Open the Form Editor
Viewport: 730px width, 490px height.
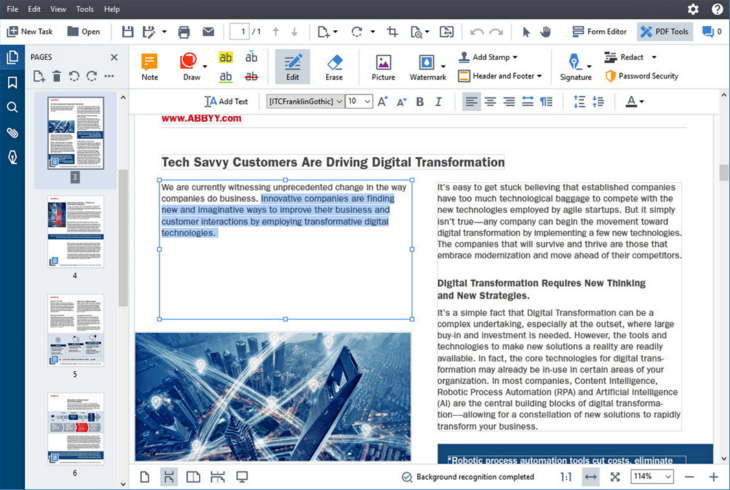point(599,32)
